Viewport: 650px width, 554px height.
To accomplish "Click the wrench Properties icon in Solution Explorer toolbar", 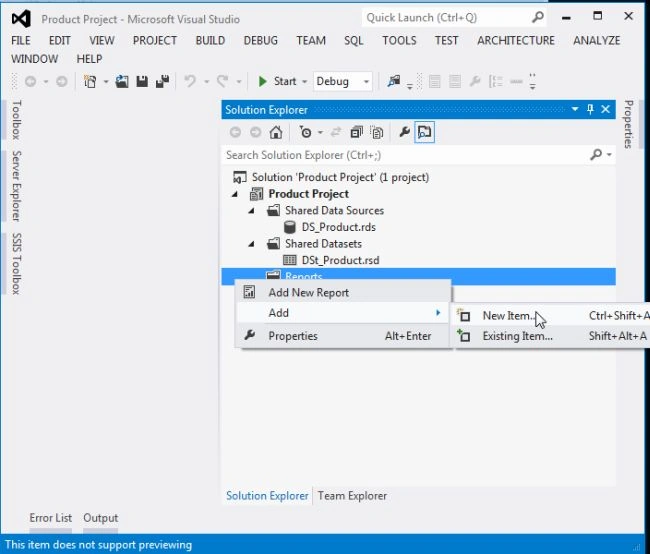I will point(404,132).
